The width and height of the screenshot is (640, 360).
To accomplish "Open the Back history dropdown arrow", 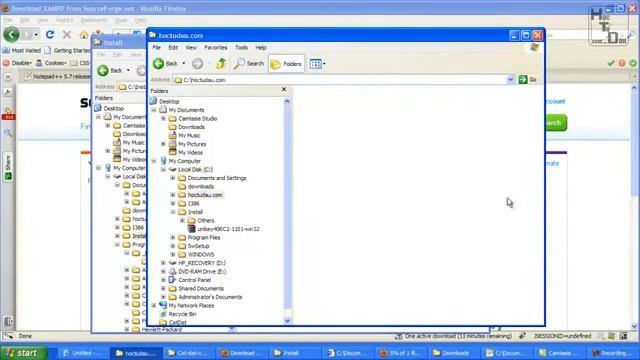I will (184, 64).
